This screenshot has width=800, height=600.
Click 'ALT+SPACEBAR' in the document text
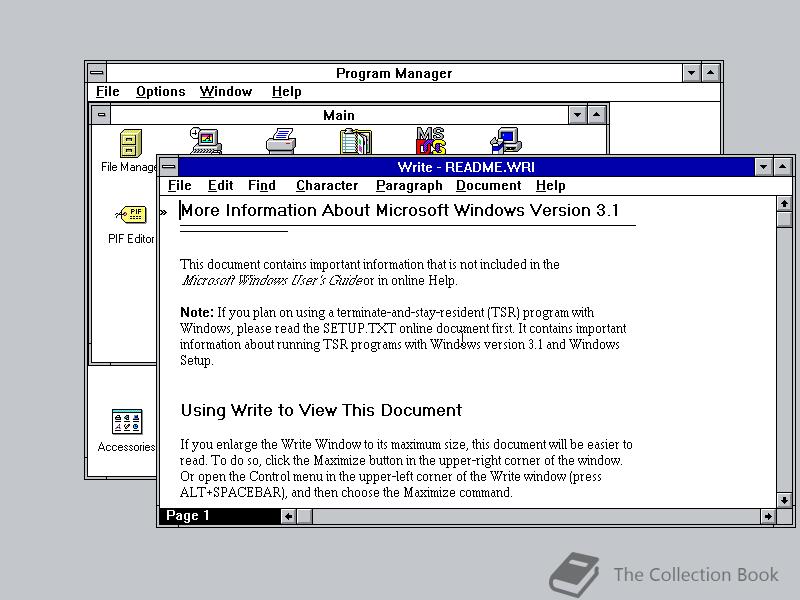[231, 492]
